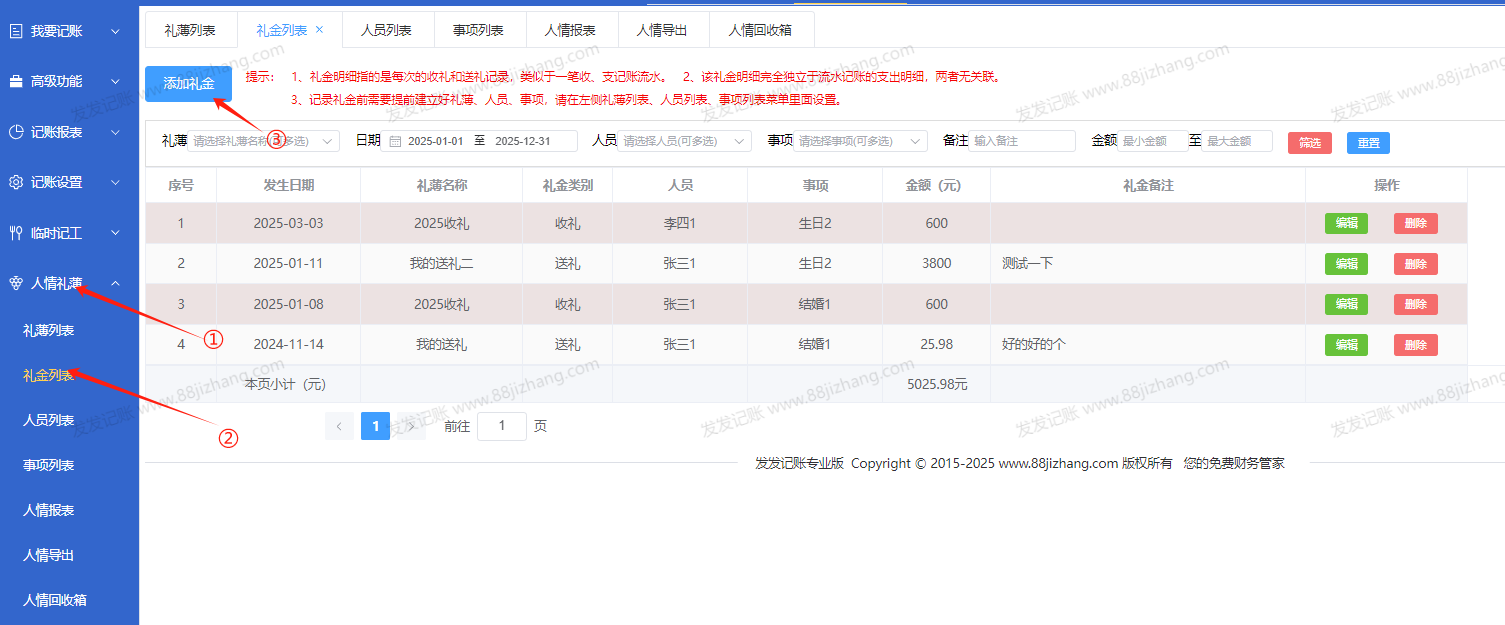
Task: Expand the 临时记工 menu chevron
Action: click(115, 233)
